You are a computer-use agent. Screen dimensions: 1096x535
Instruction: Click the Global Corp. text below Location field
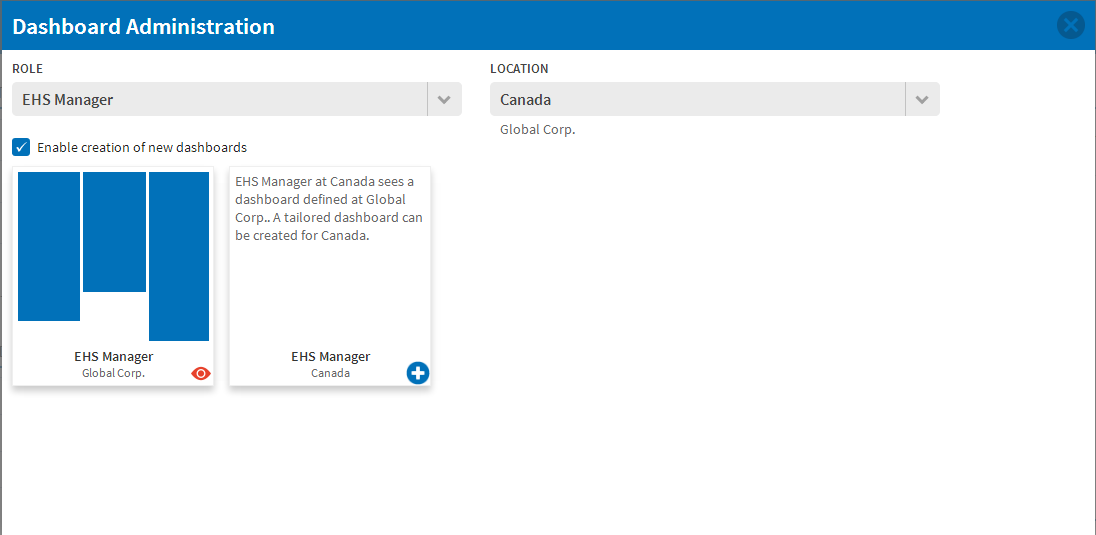[538, 130]
